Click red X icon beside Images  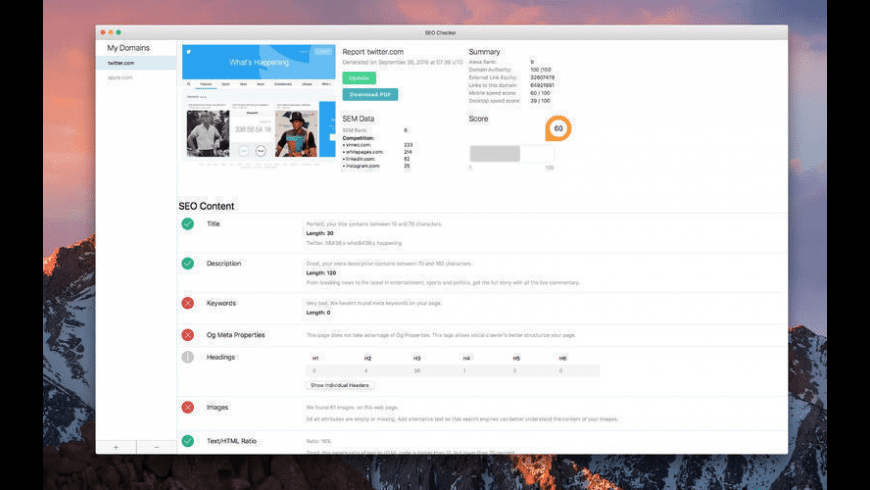click(x=188, y=407)
